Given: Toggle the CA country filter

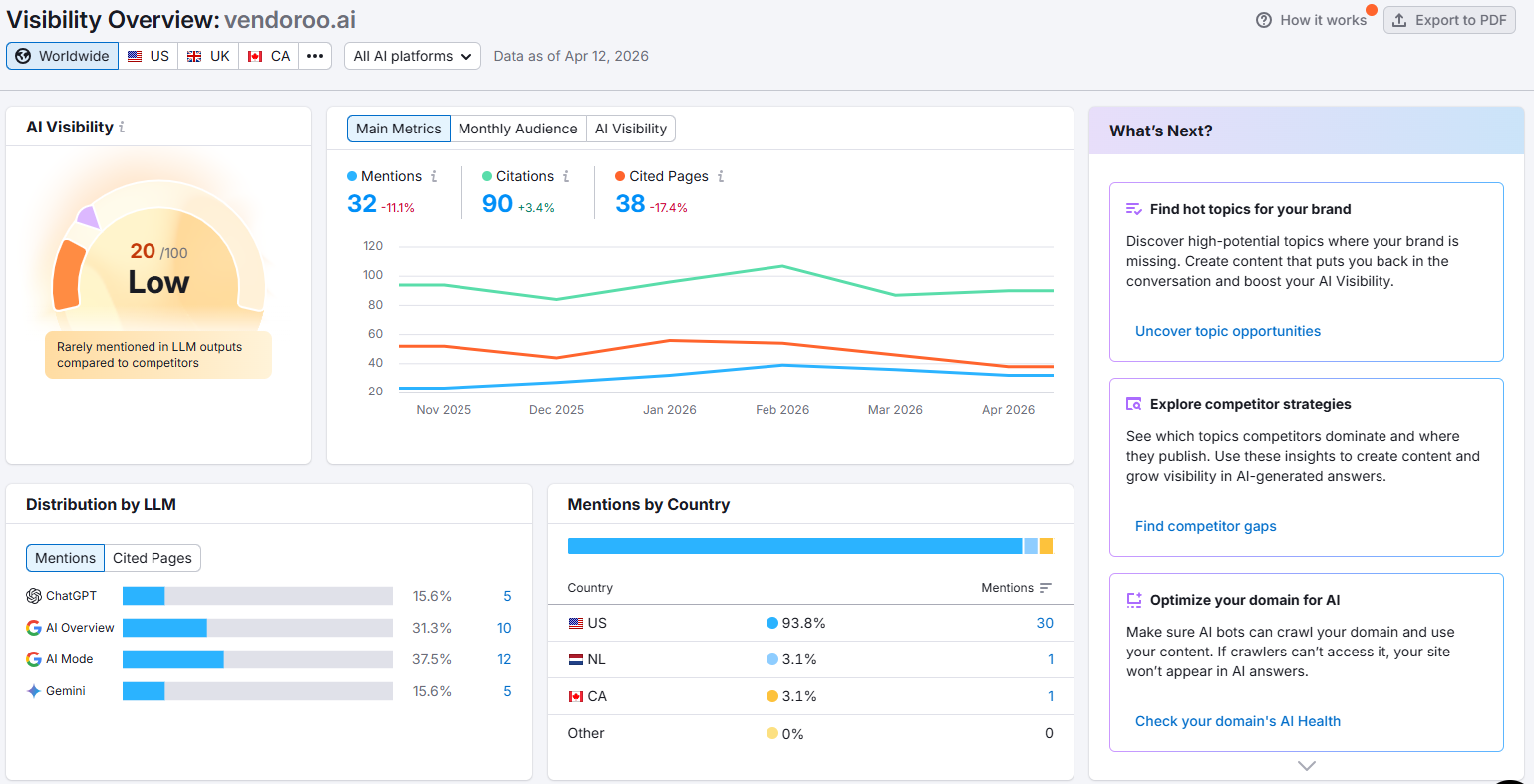Looking at the screenshot, I should coord(267,55).
